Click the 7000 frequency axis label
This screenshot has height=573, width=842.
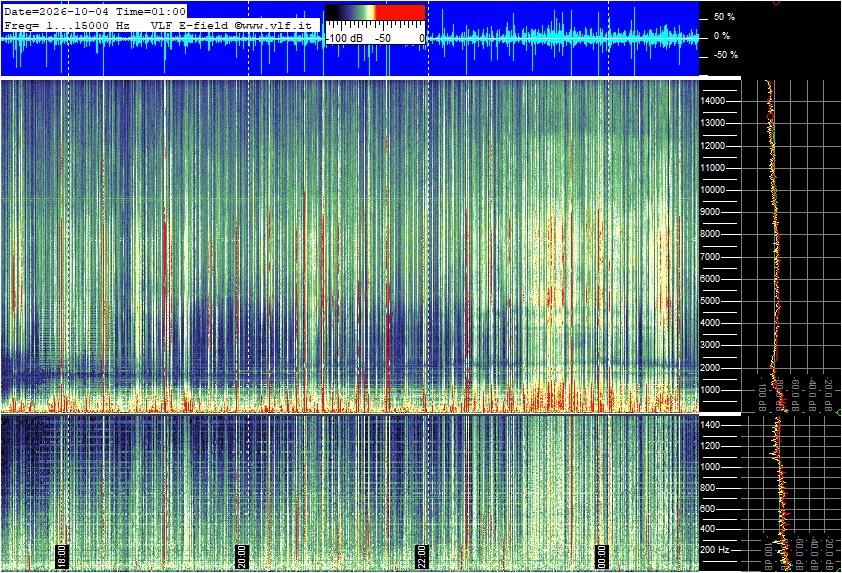tap(710, 257)
